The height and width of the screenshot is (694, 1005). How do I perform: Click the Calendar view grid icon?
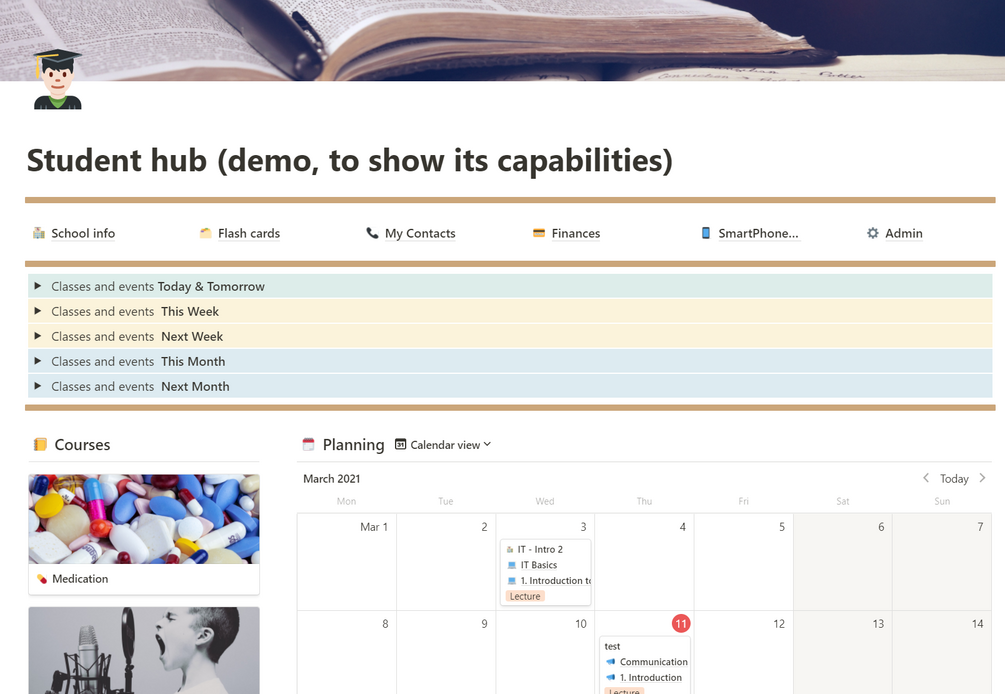pos(401,444)
